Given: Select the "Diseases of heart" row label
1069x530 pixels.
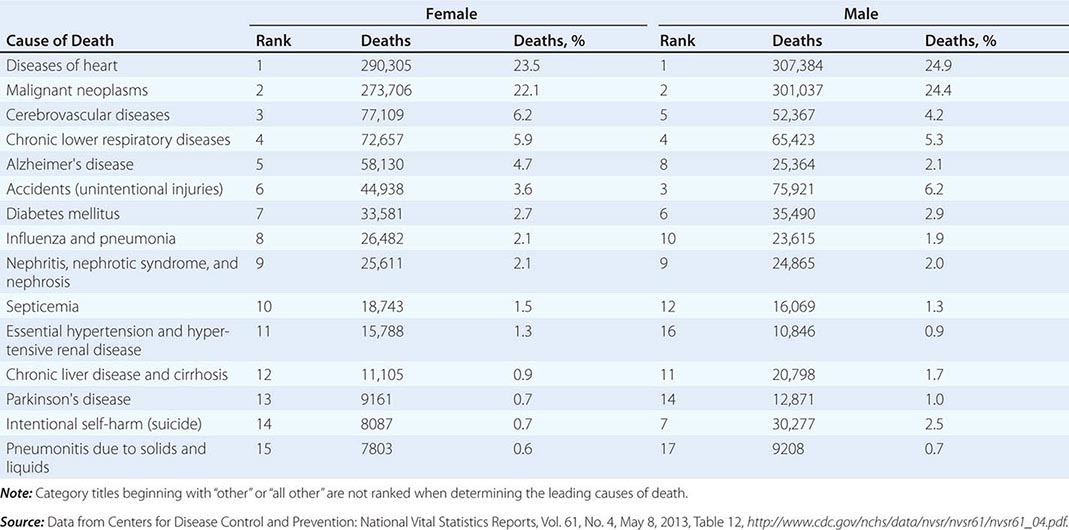Looking at the screenshot, I should 62,66.
